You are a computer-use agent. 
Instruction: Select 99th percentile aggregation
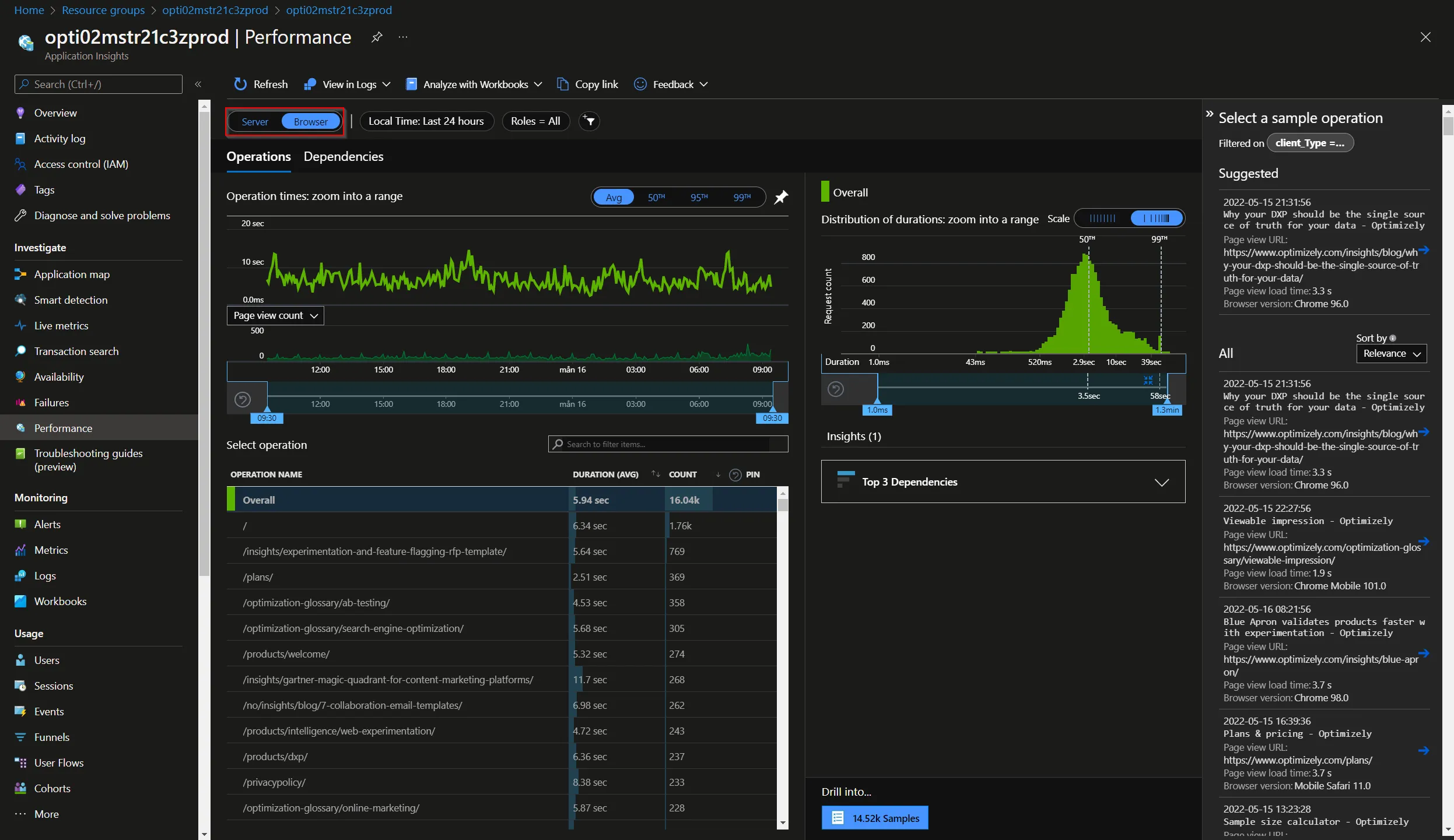(x=742, y=197)
